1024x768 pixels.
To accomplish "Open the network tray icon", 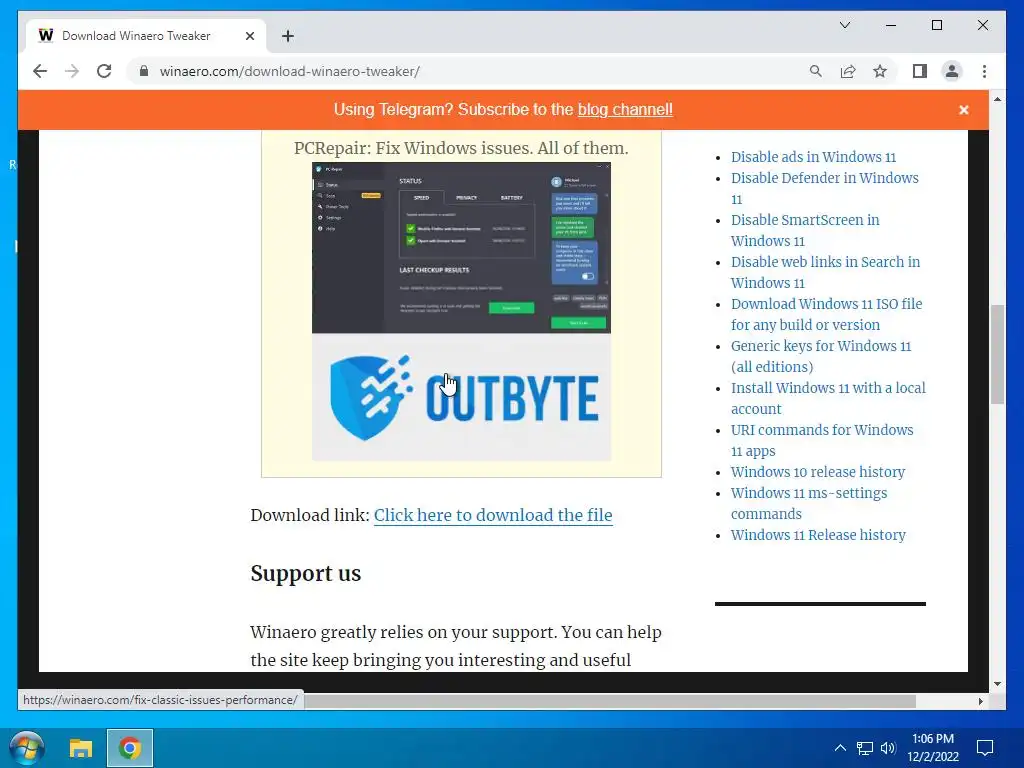I will [865, 748].
